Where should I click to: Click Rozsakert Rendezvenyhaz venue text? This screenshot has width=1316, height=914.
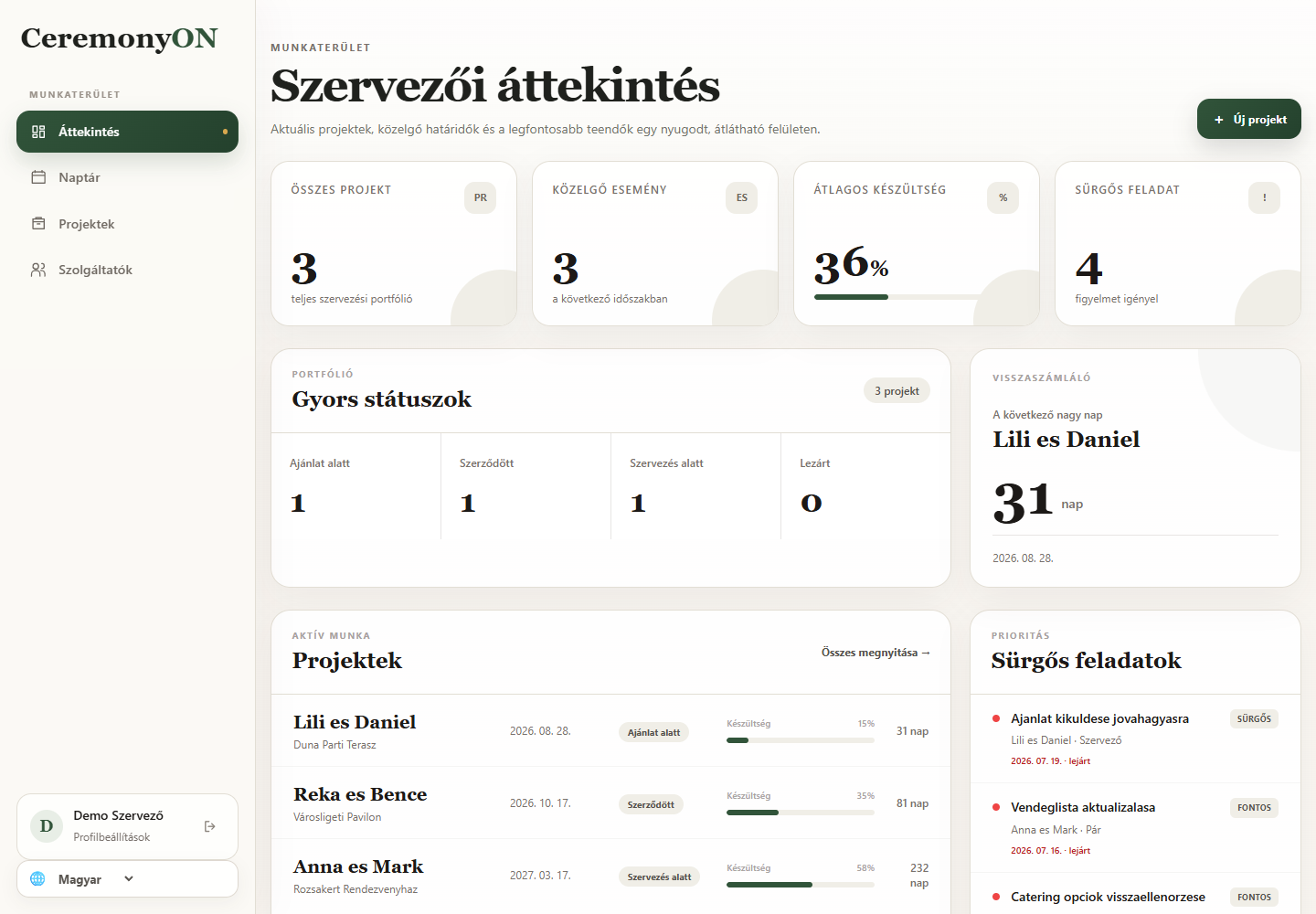point(356,889)
